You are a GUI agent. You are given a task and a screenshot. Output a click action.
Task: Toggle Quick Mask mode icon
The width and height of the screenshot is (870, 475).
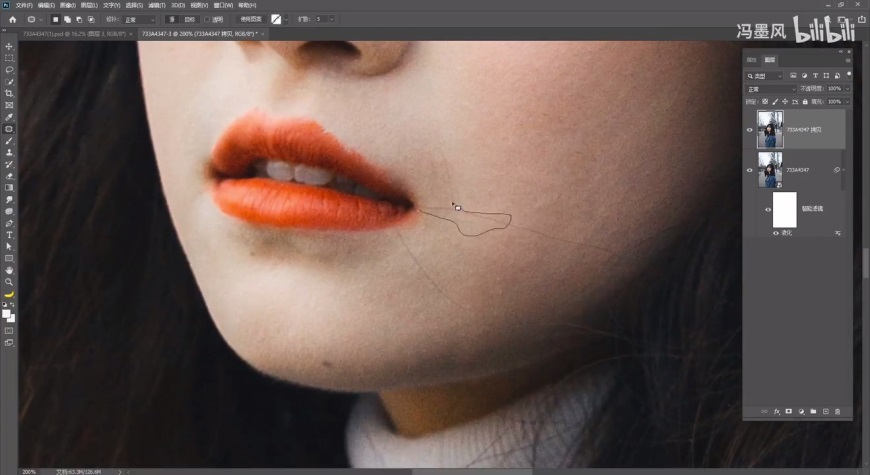coord(9,331)
